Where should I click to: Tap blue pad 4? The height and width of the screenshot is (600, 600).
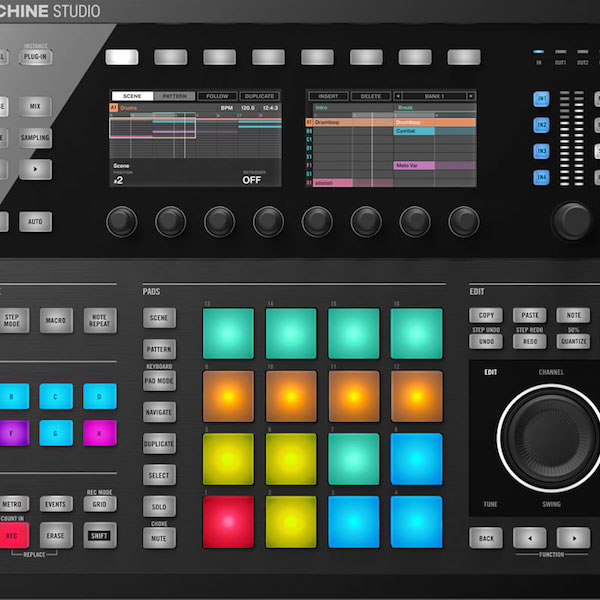click(x=416, y=522)
